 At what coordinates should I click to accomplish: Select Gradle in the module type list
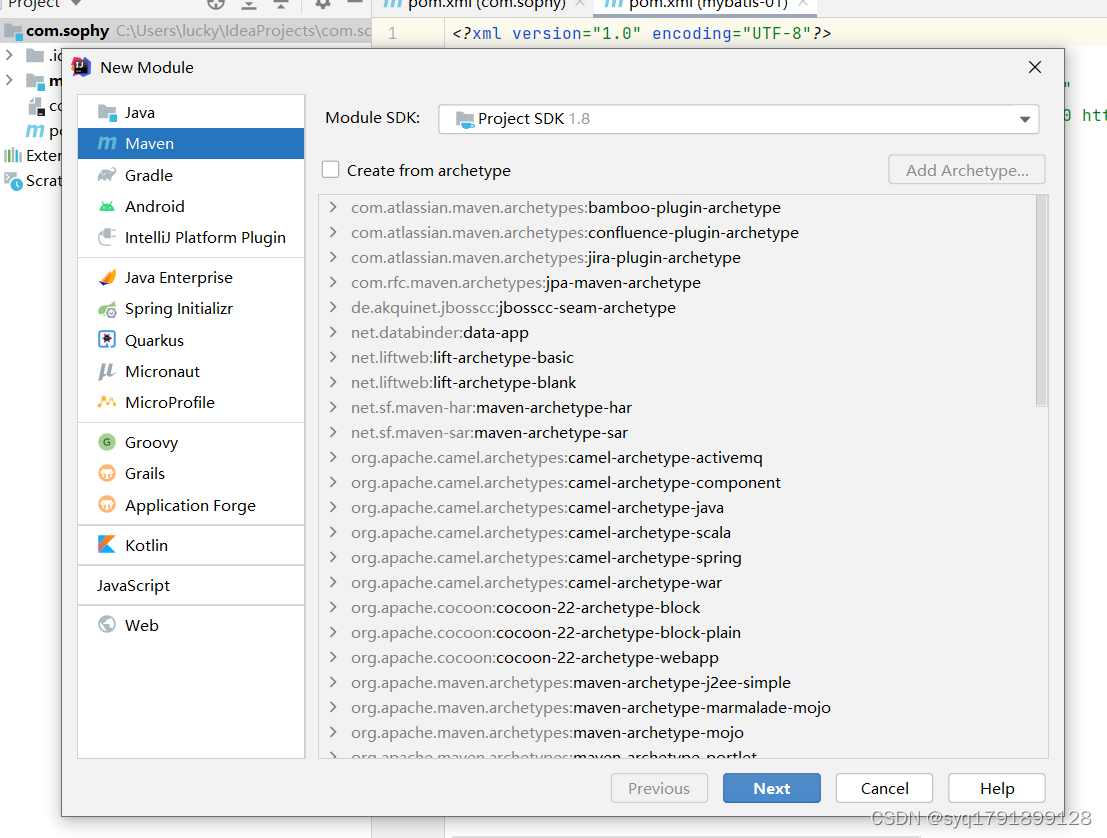point(191,175)
